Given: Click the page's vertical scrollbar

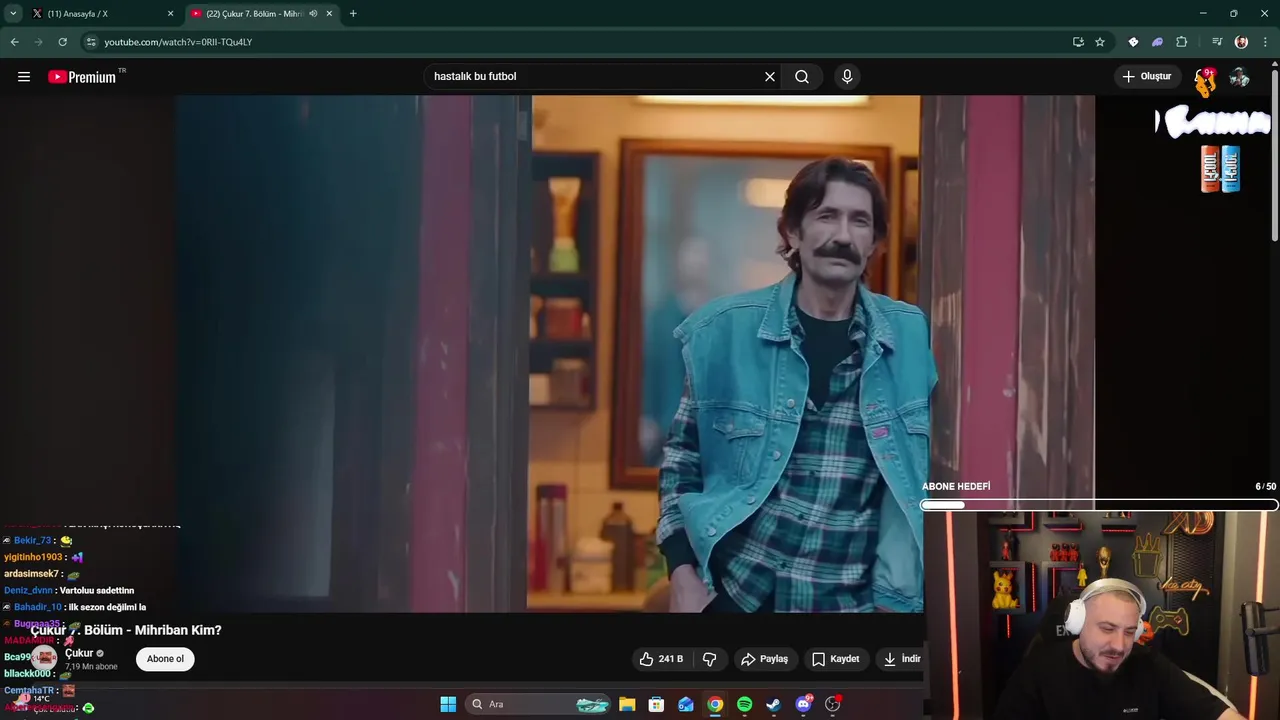Looking at the screenshot, I should [1275, 155].
